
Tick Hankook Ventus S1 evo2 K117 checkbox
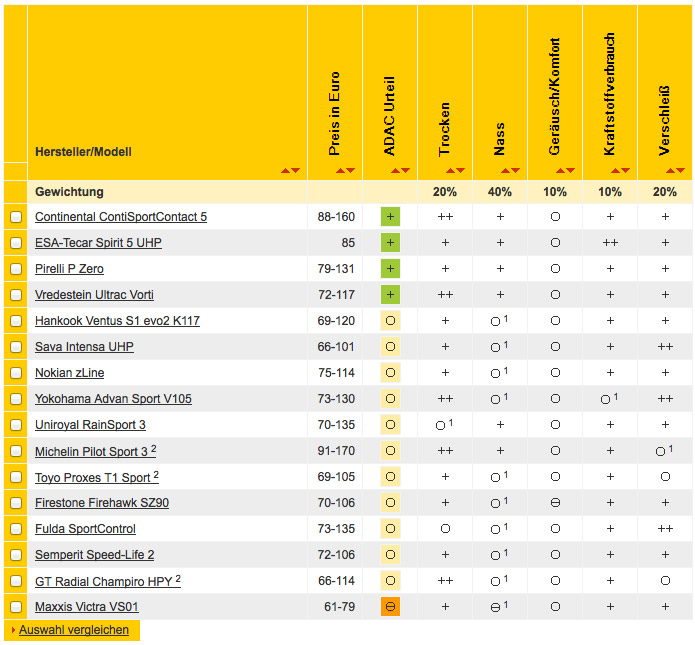click(x=16, y=321)
